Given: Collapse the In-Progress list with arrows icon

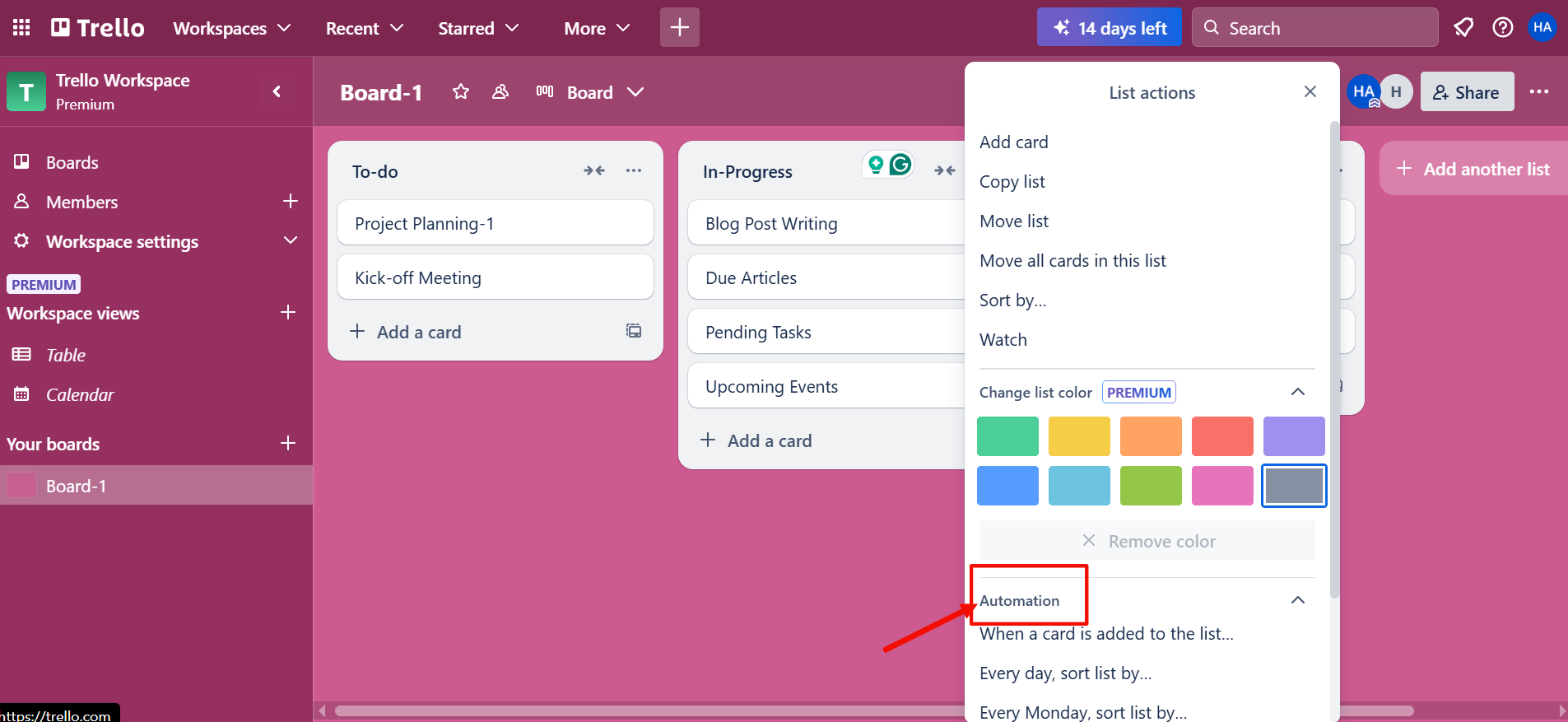Looking at the screenshot, I should (945, 170).
